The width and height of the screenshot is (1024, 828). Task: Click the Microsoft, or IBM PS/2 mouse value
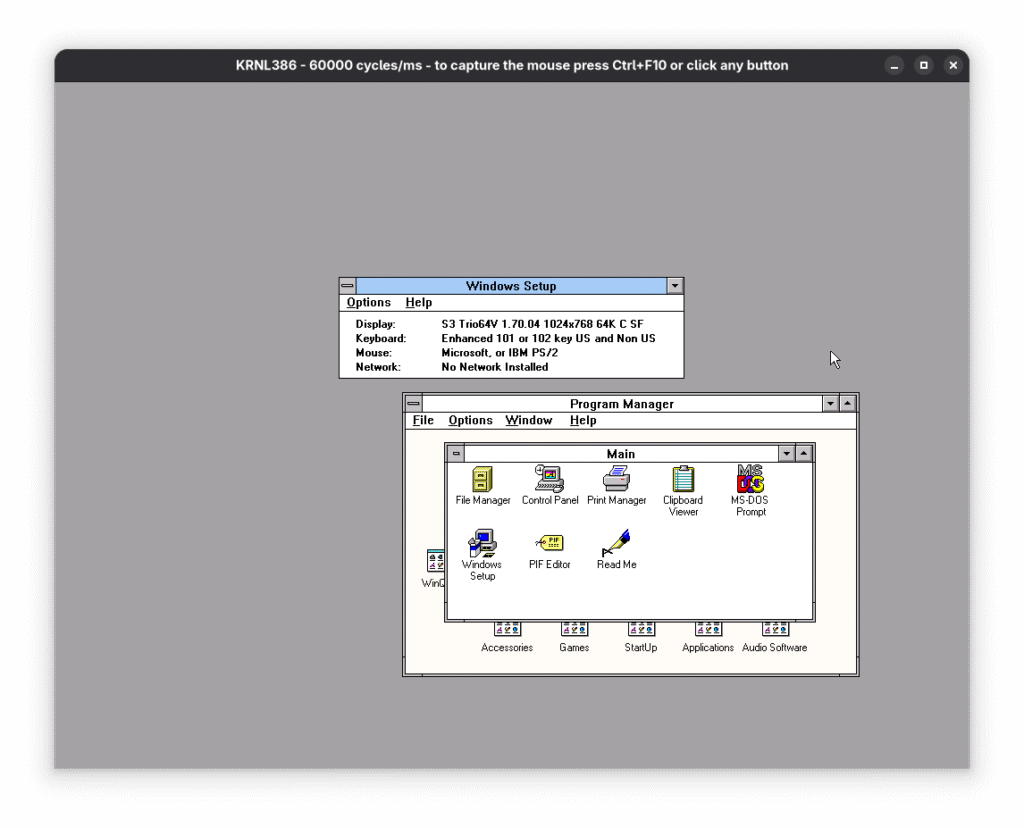[500, 353]
